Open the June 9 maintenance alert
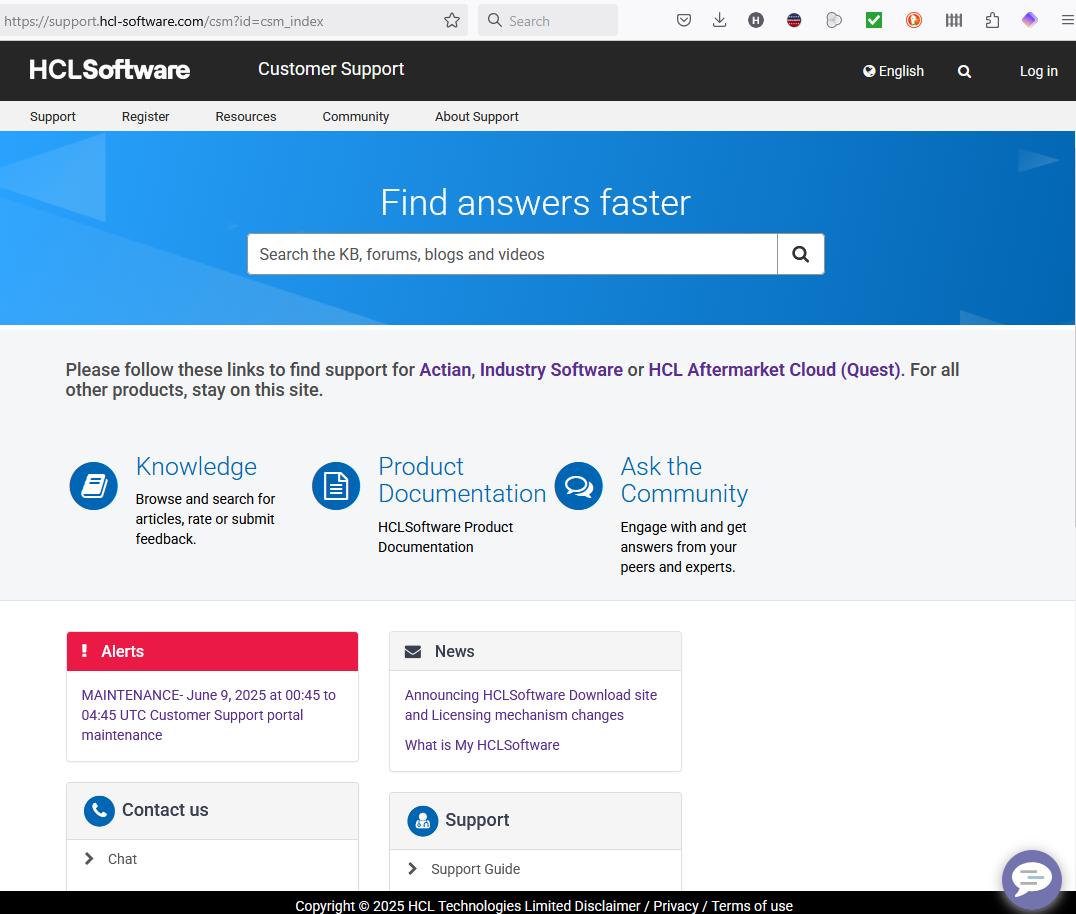 [x=208, y=715]
